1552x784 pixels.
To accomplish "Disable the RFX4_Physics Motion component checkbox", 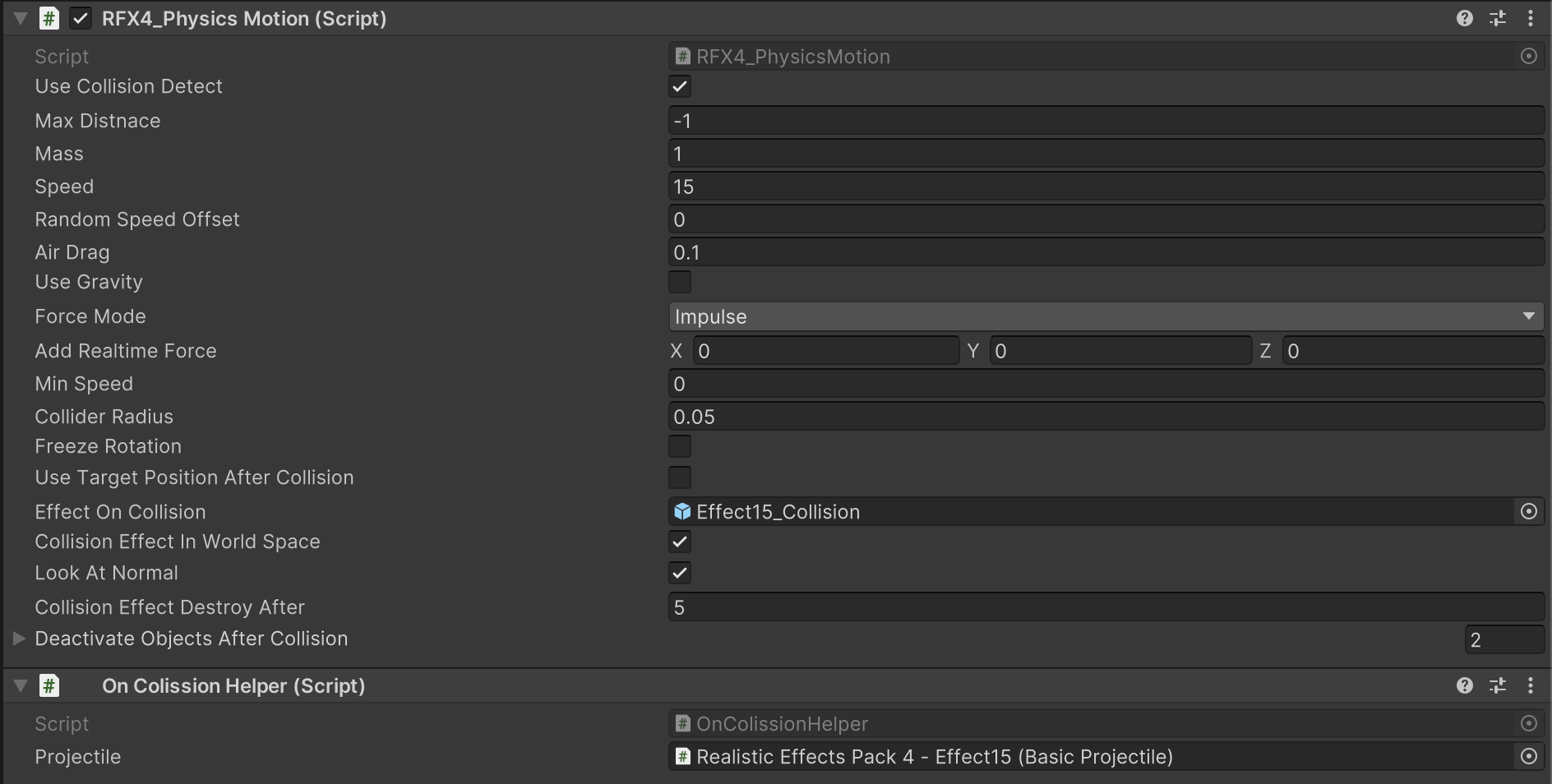I will (81, 19).
